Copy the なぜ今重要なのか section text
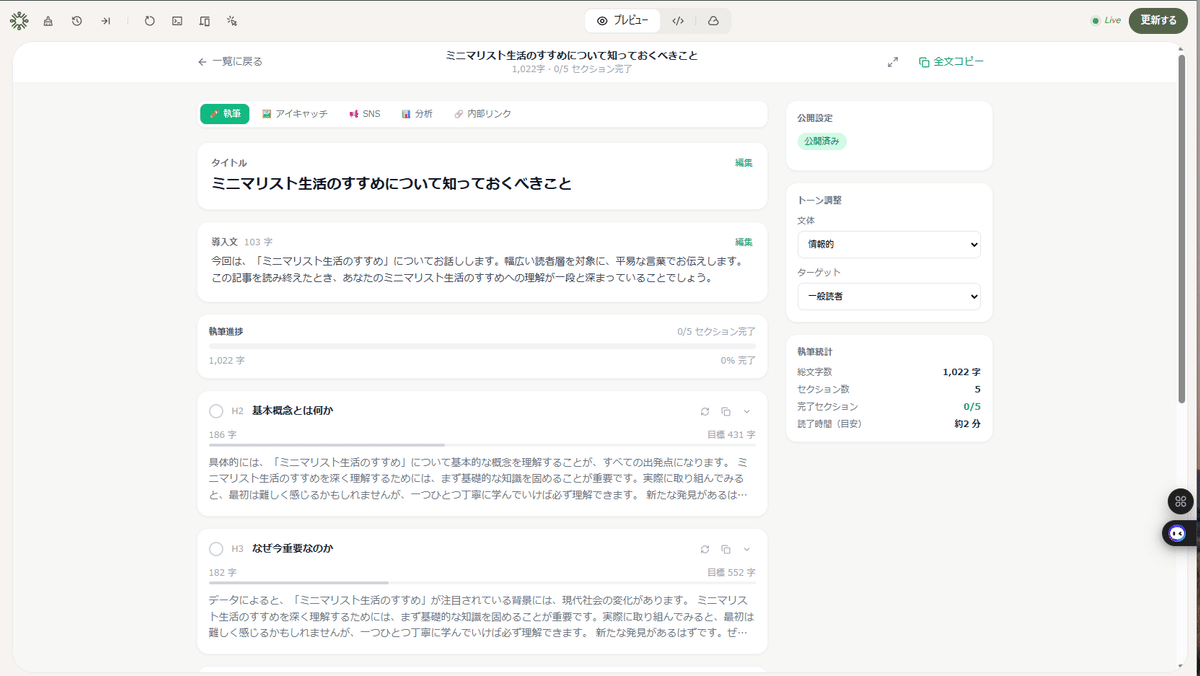 pyautogui.click(x=725, y=549)
